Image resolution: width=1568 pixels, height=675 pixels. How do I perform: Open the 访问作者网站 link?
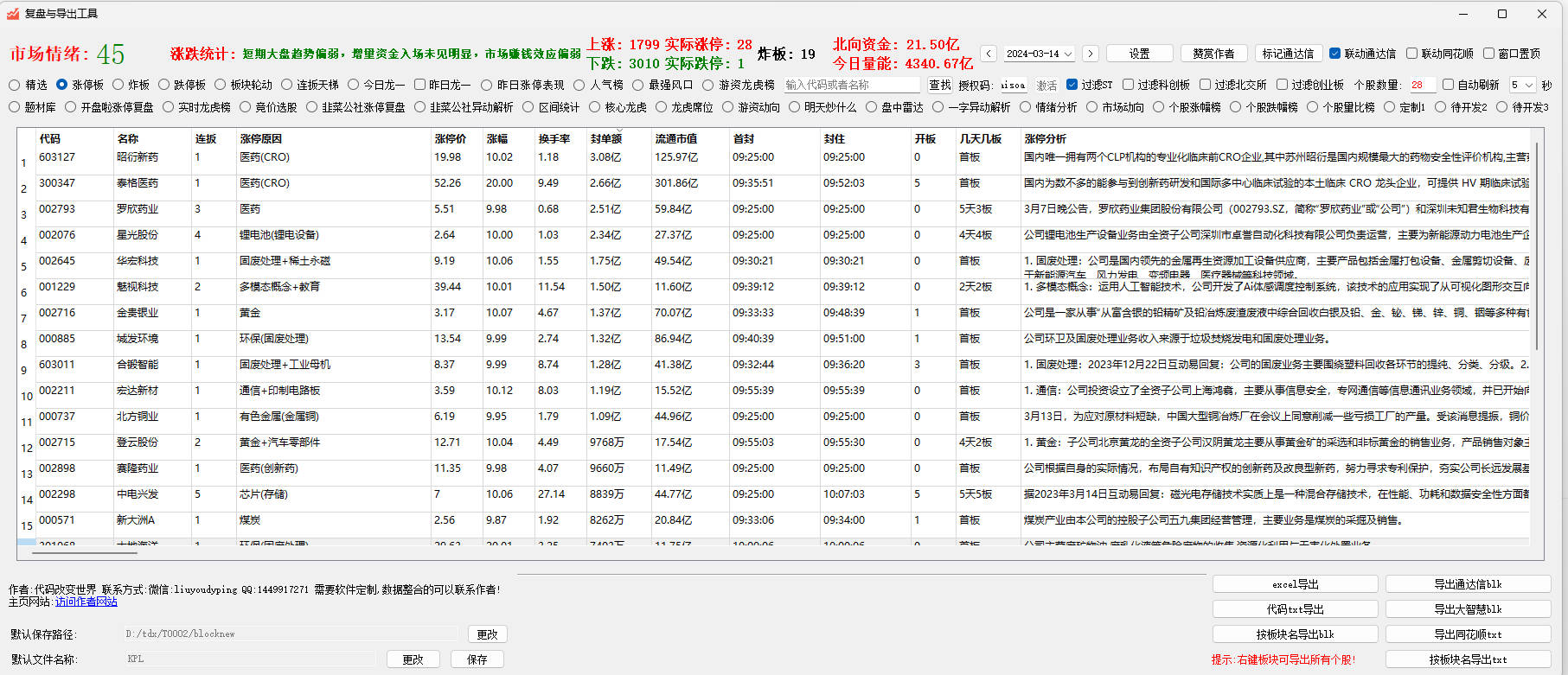point(86,602)
